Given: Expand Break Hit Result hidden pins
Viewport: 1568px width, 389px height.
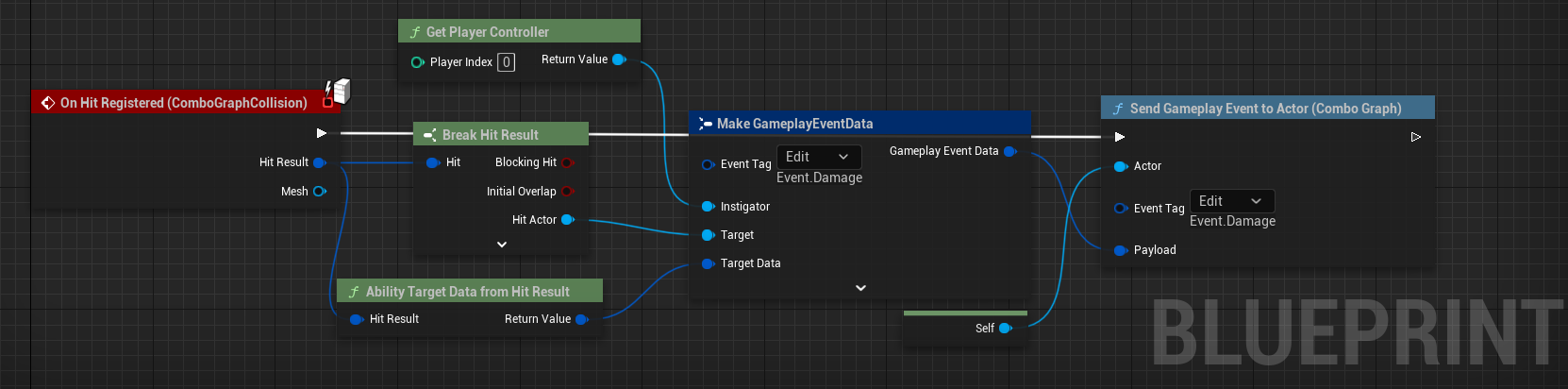Looking at the screenshot, I should [x=502, y=245].
